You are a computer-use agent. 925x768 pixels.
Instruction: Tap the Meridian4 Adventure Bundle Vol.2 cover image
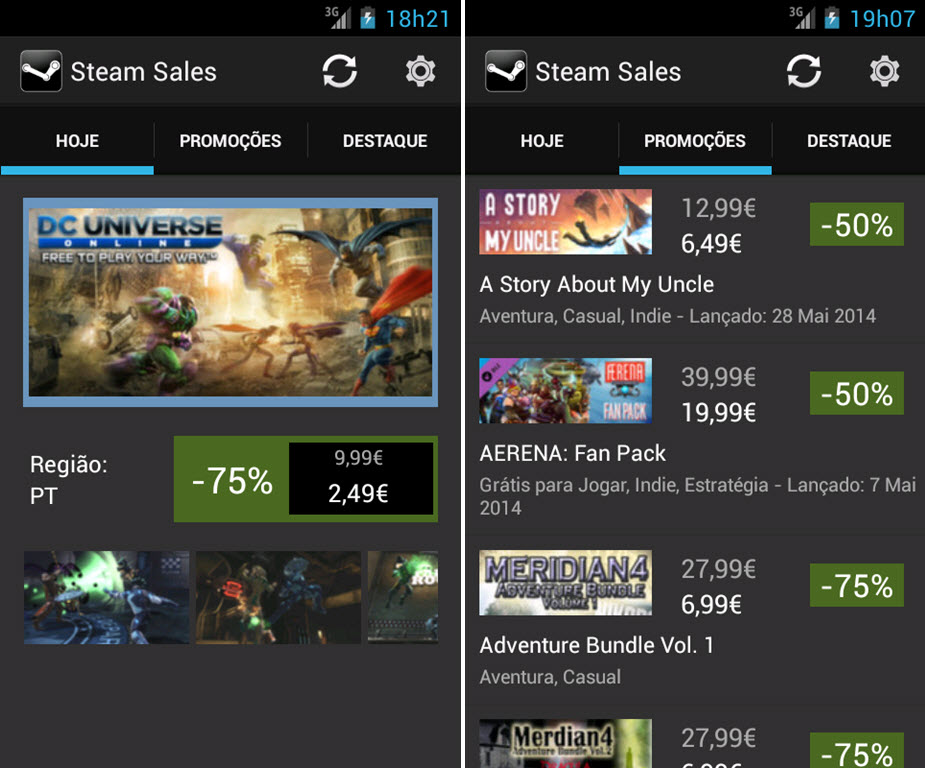(565, 744)
